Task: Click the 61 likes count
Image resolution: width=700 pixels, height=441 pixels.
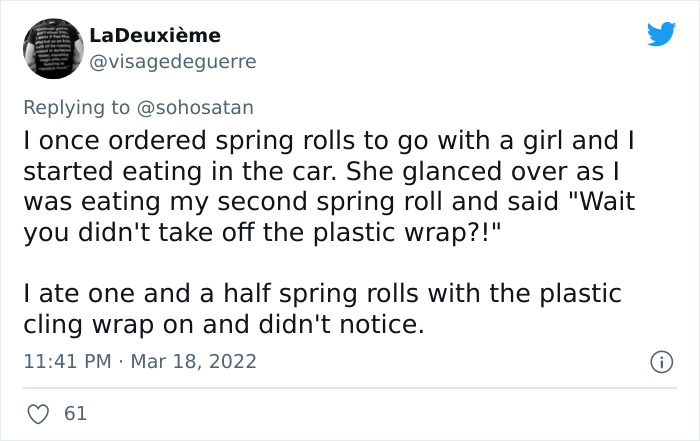Action: [x=75, y=412]
